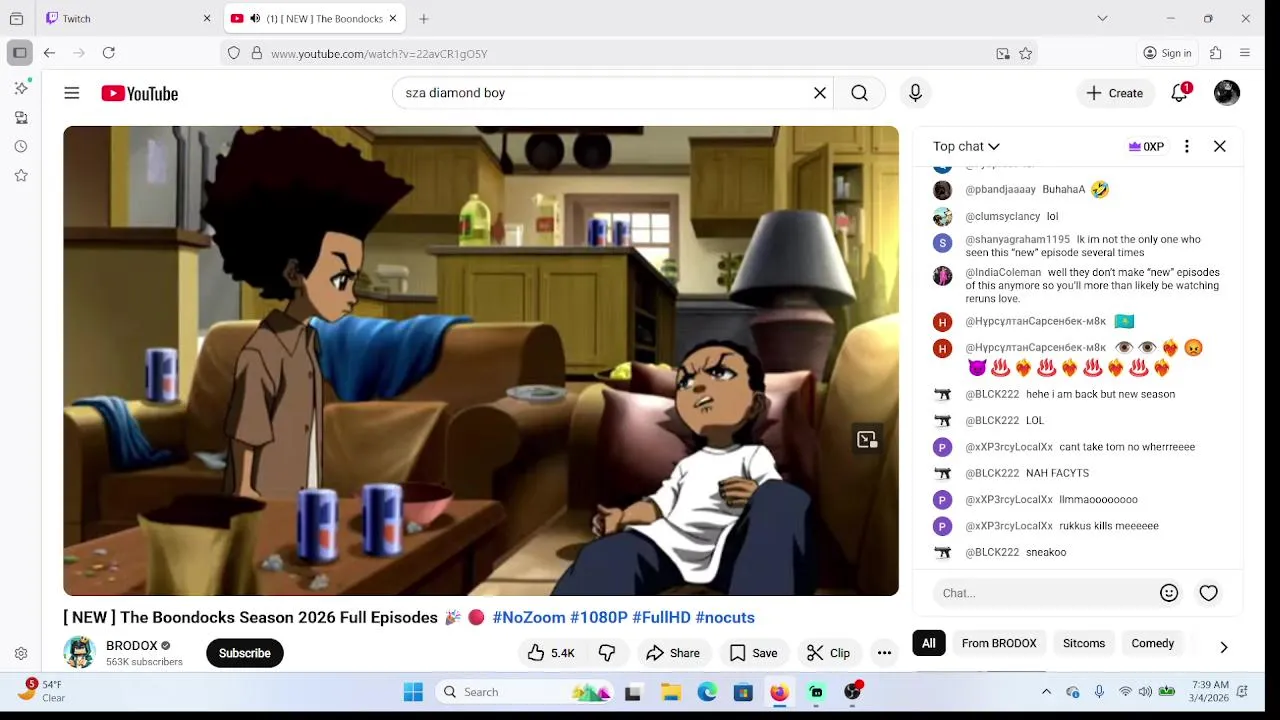Viewport: 1280px width, 720px height.
Task: Open bookmarks star sidebar icon
Action: 21,175
